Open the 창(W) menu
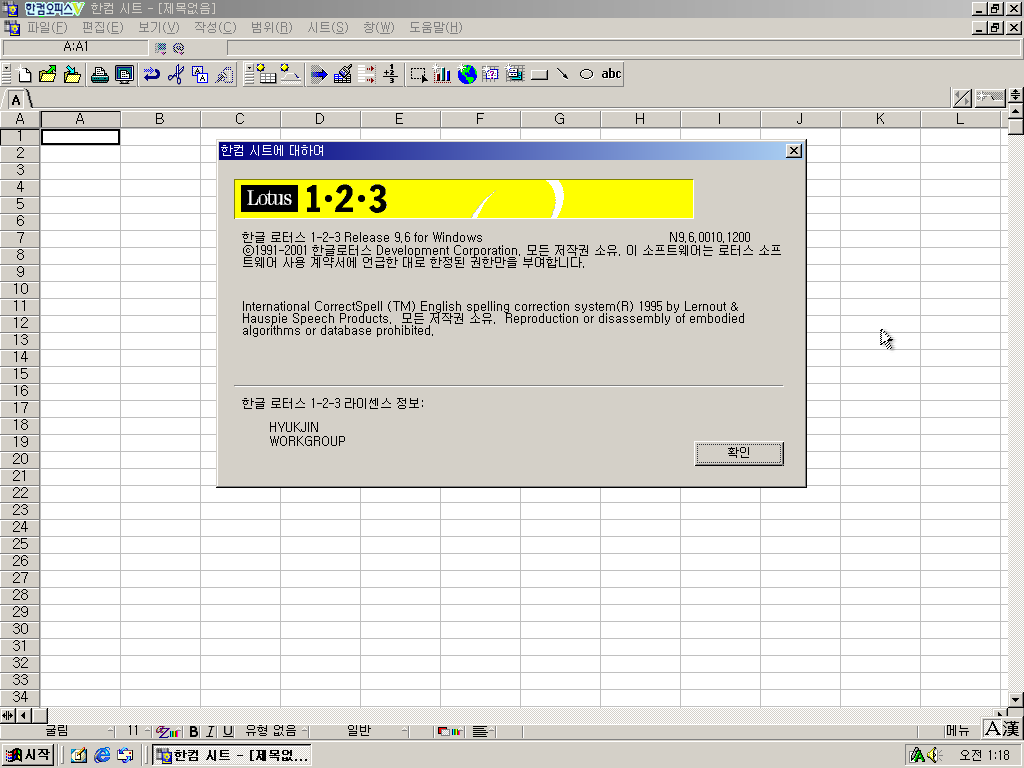1024x768 pixels. tap(379, 27)
